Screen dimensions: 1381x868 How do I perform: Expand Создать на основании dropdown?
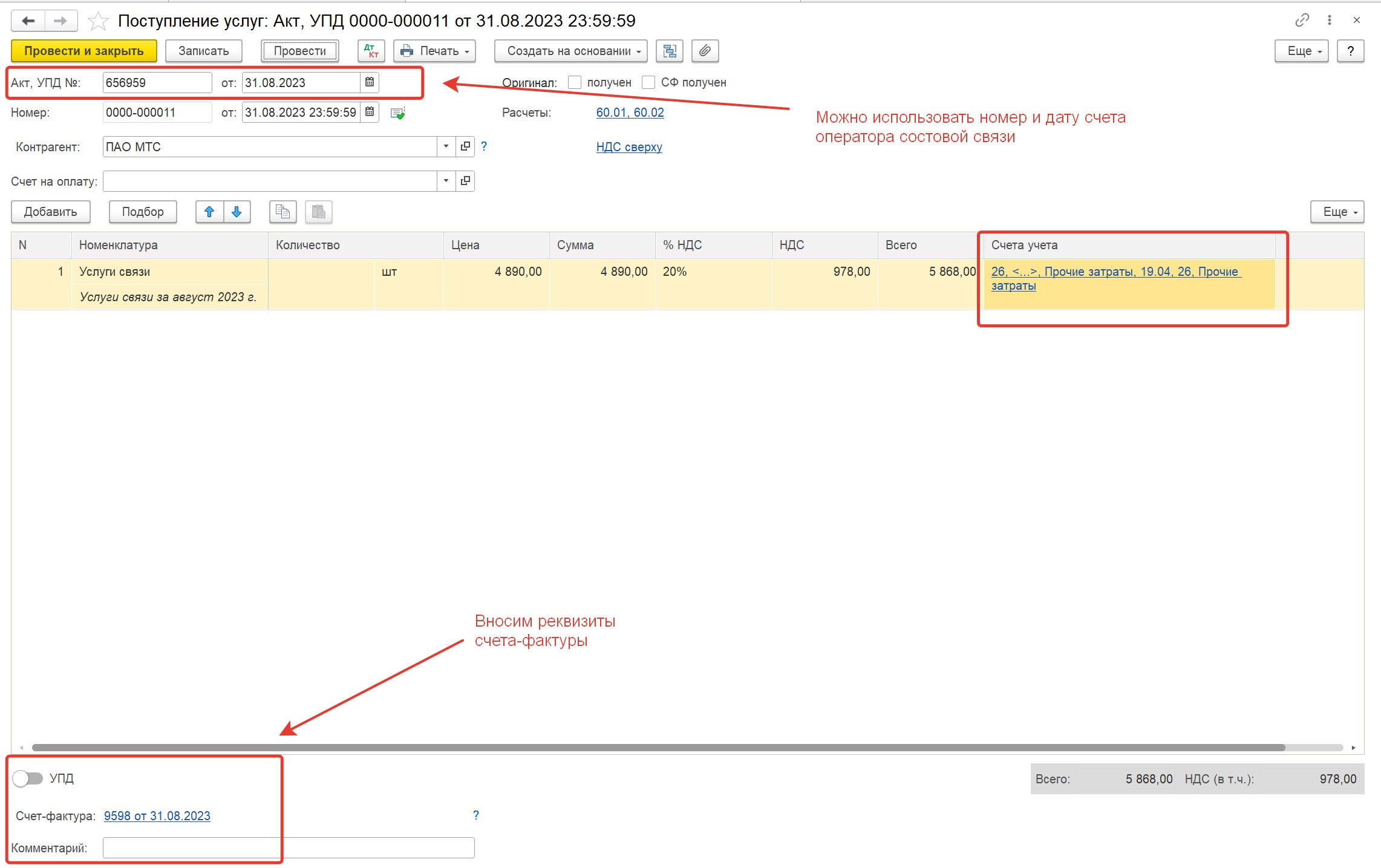point(570,51)
